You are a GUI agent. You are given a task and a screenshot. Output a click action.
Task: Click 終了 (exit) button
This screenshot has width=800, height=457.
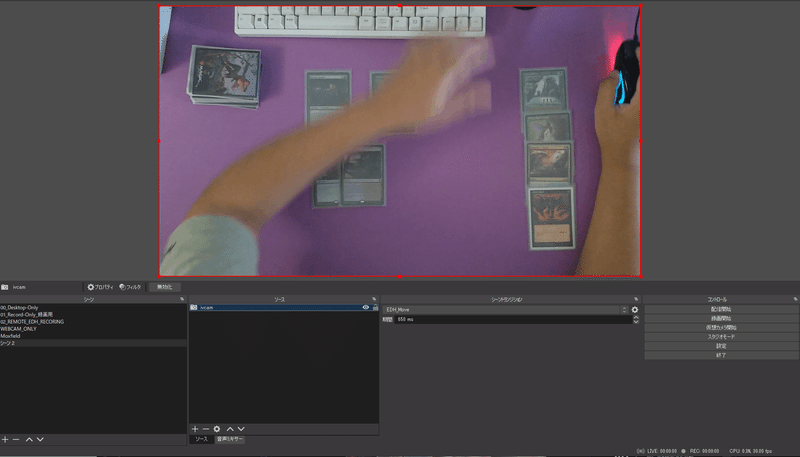721,355
